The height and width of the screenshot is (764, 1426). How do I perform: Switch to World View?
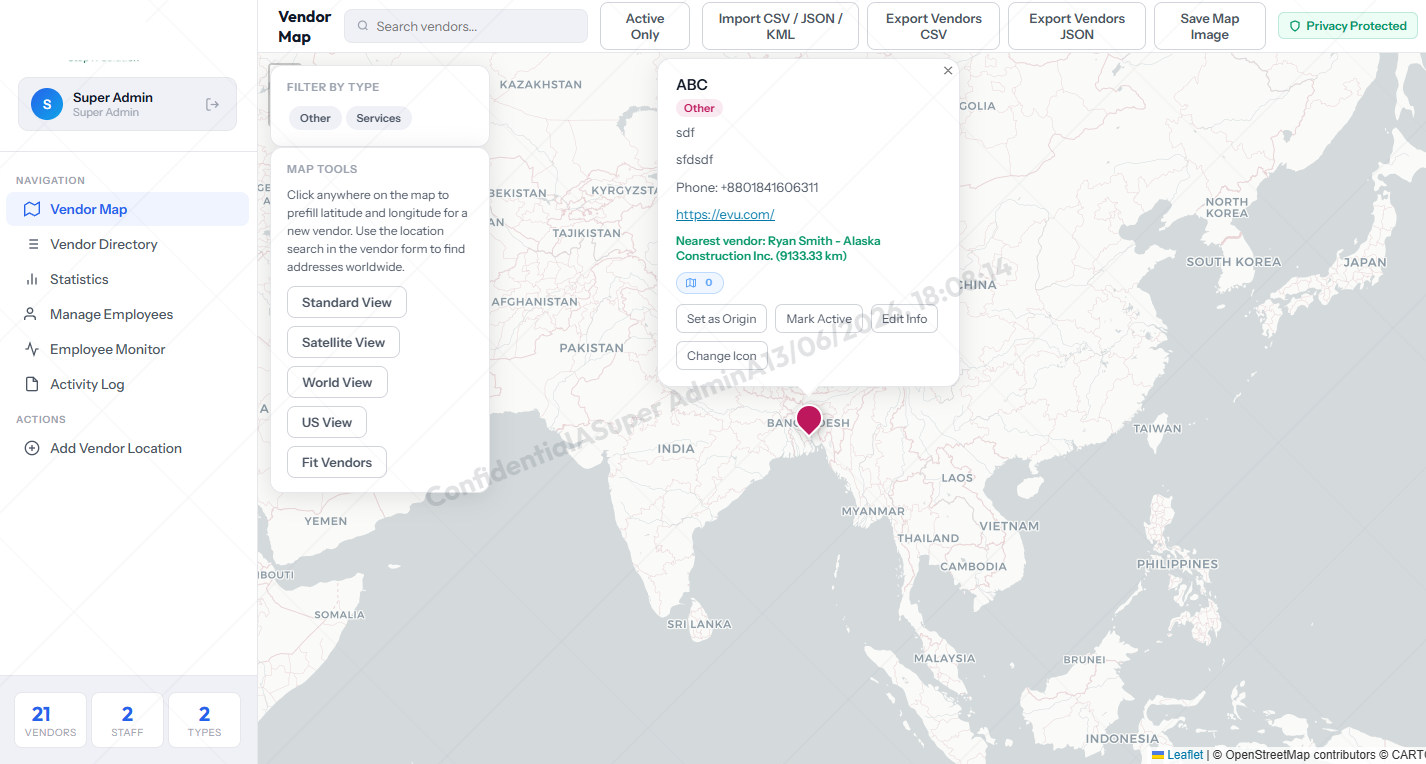click(x=337, y=382)
